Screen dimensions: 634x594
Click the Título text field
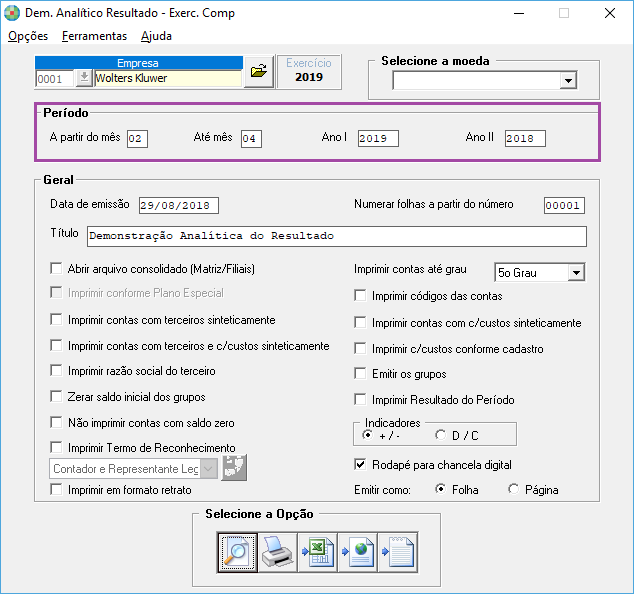(336, 236)
